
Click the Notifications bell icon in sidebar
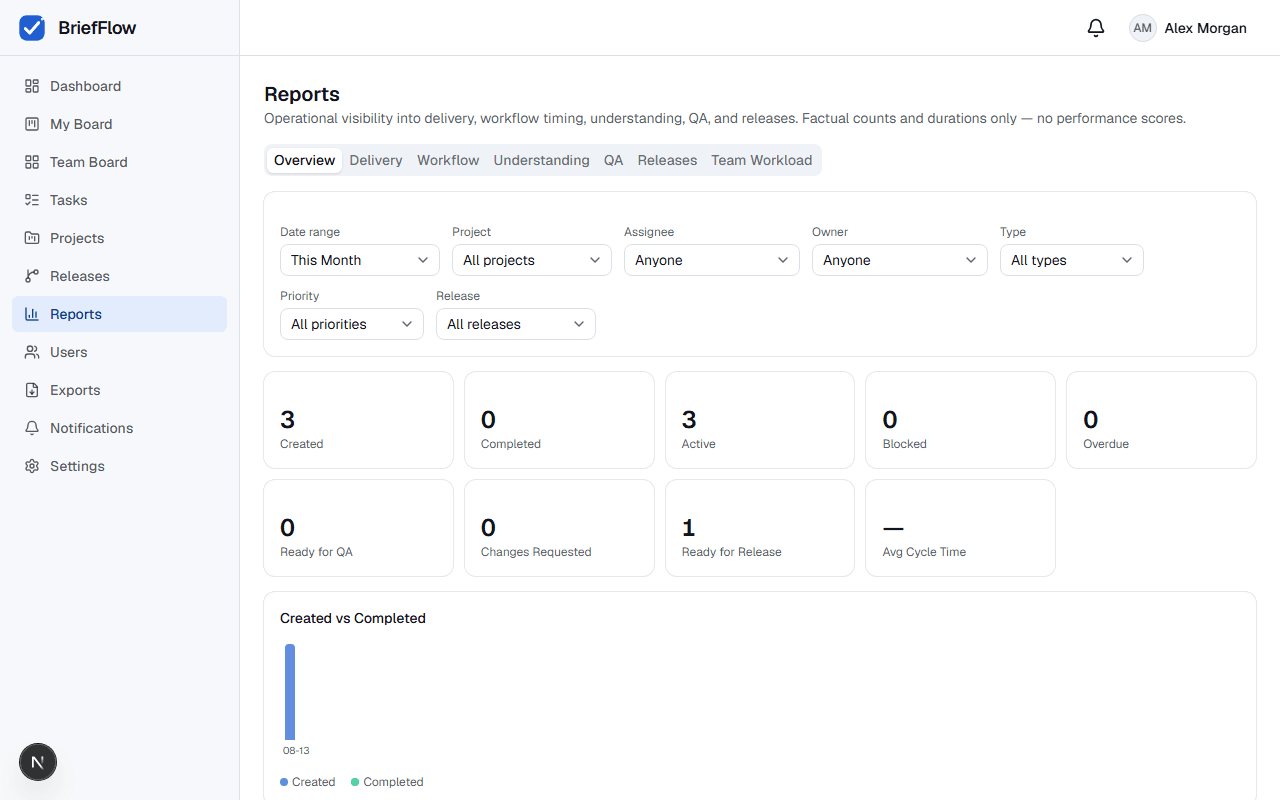pos(32,428)
